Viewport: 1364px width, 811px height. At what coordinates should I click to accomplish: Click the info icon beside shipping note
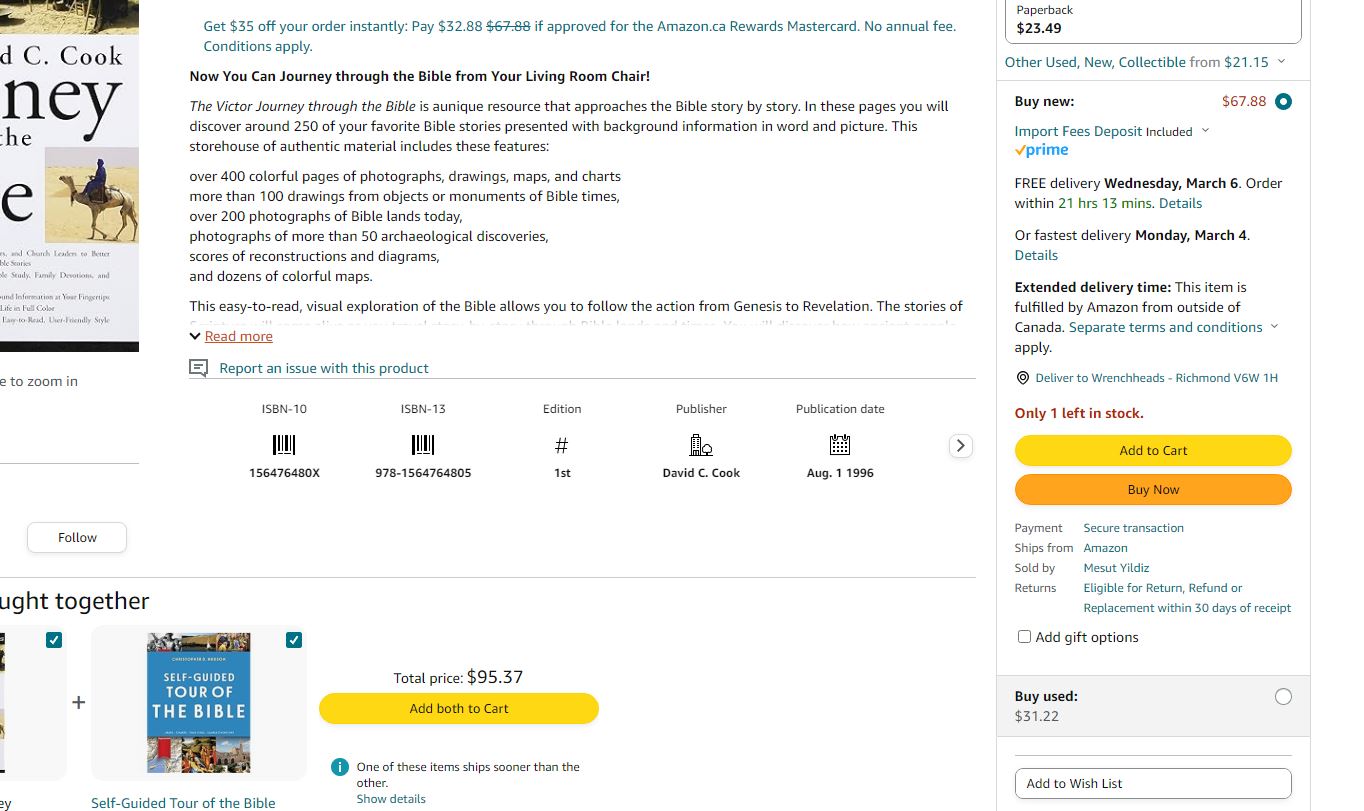coord(340,767)
